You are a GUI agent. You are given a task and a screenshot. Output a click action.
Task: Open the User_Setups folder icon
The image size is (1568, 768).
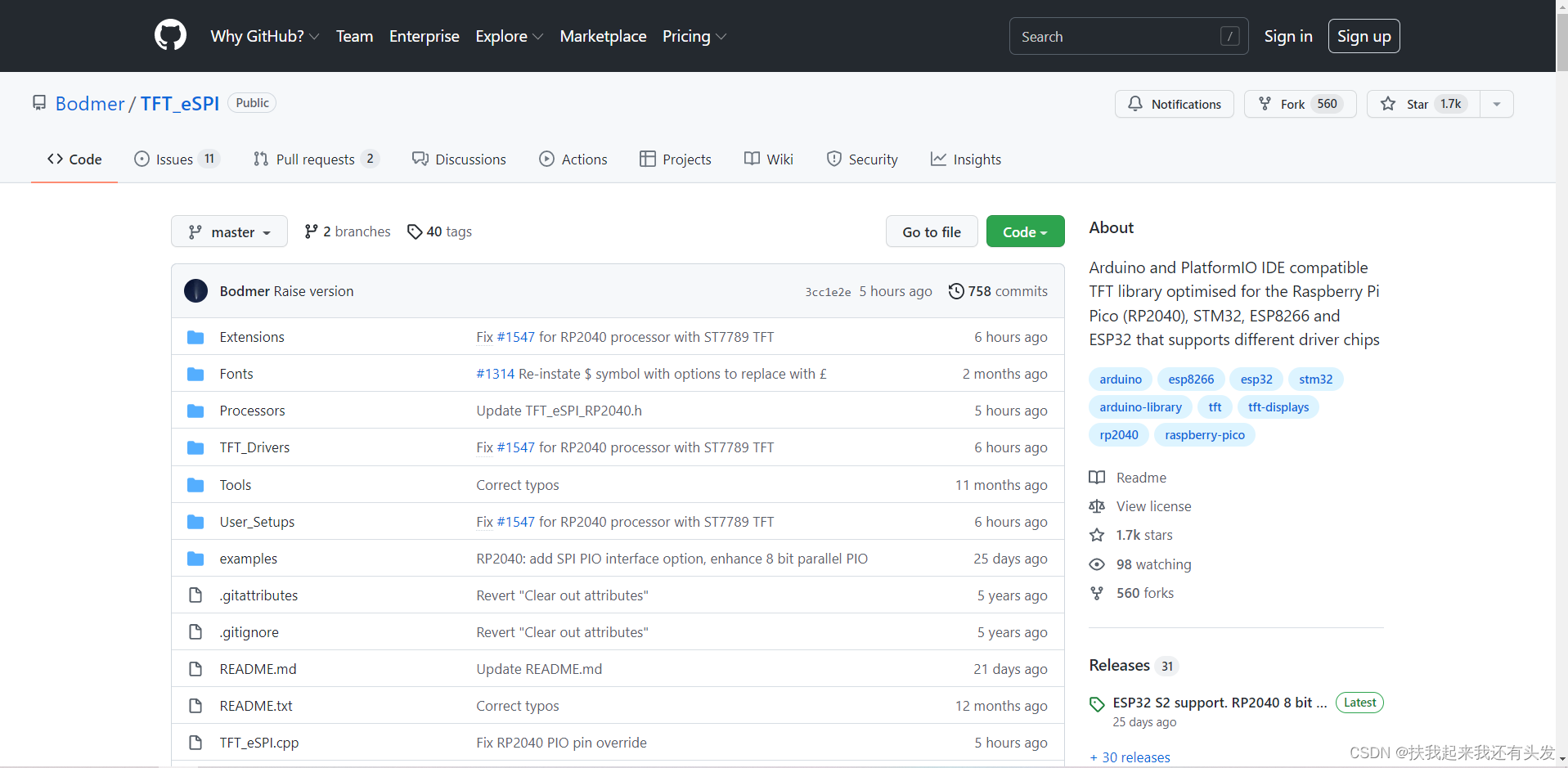coord(195,522)
